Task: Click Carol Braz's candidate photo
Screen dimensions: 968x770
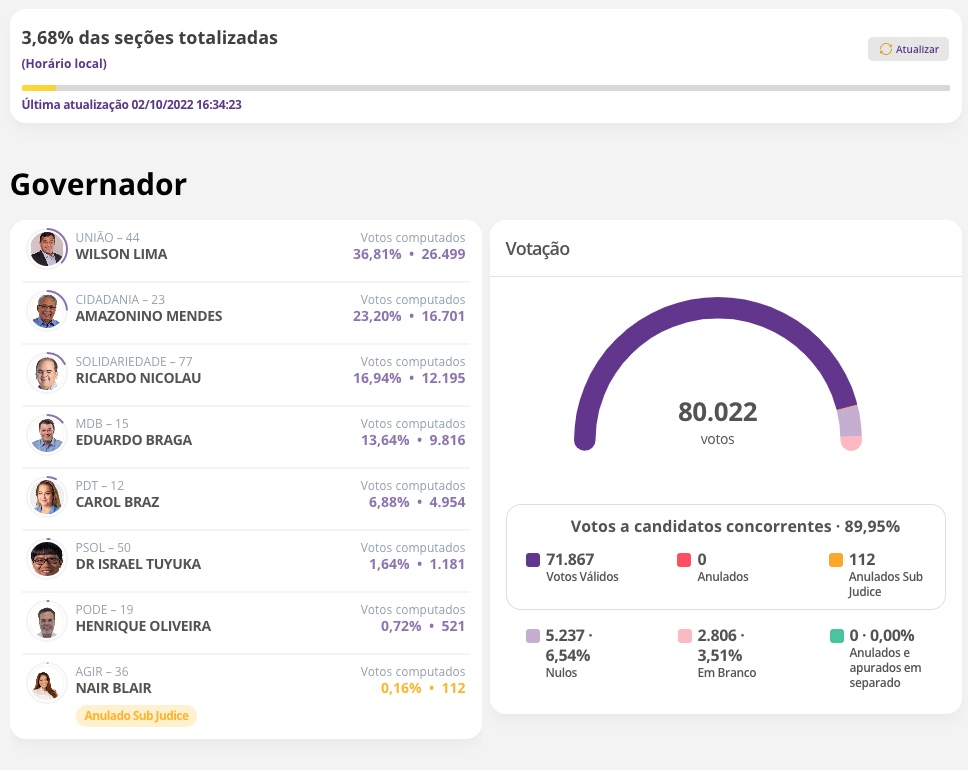Action: click(x=47, y=496)
